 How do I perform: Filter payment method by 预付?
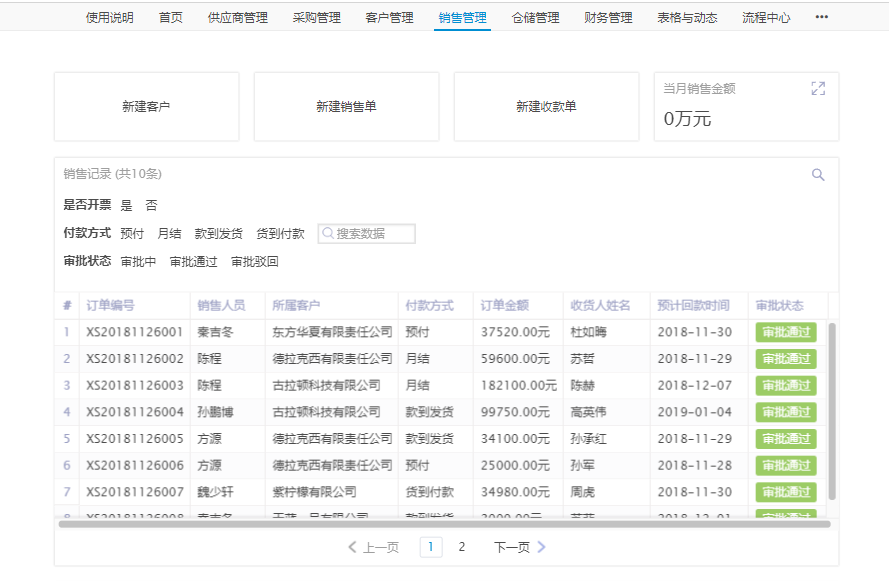pos(132,234)
